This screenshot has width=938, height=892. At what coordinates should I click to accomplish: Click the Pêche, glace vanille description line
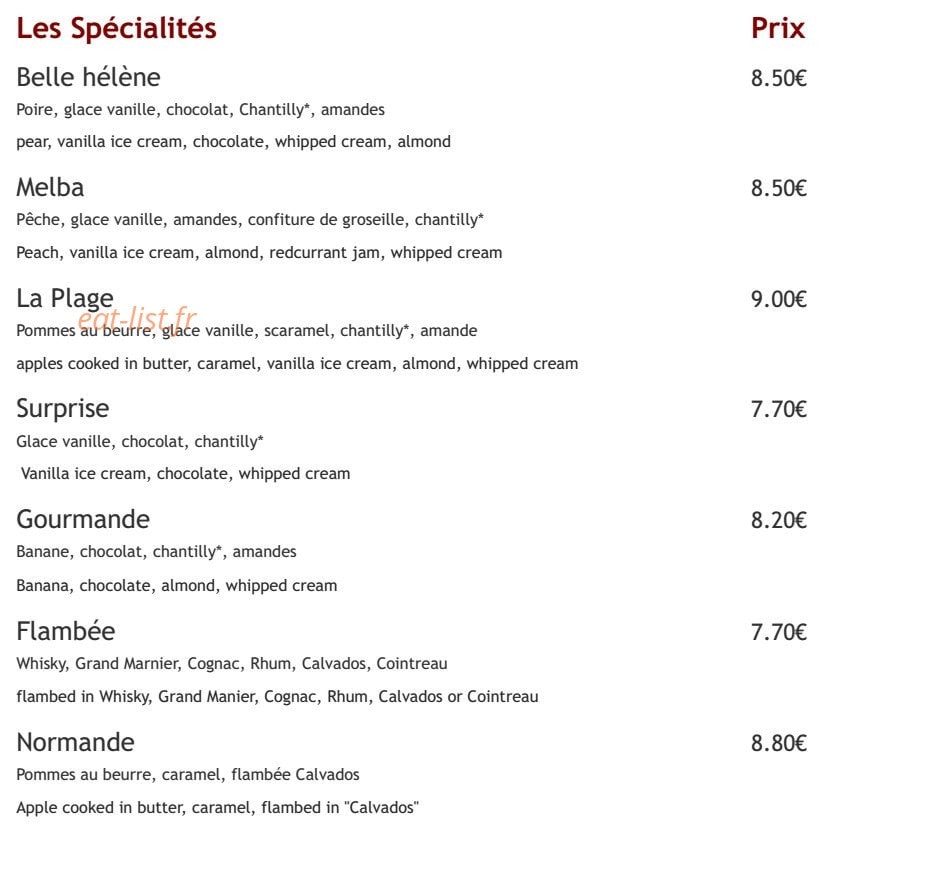click(x=250, y=220)
